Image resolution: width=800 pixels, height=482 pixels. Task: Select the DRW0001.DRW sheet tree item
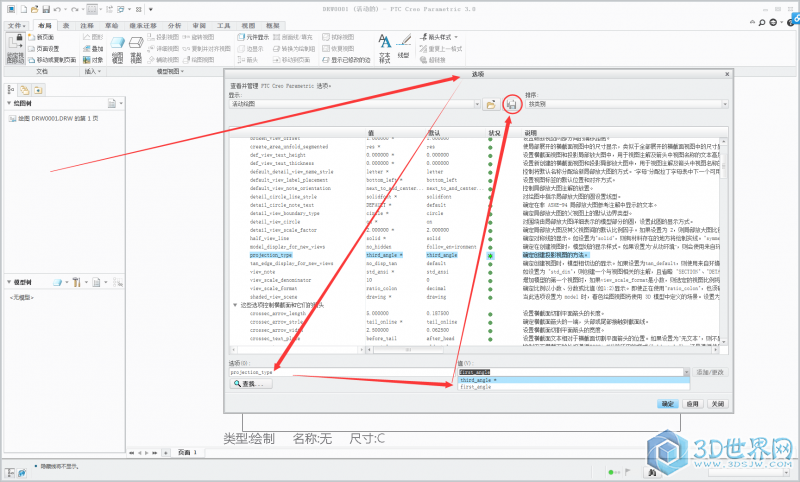[54, 118]
